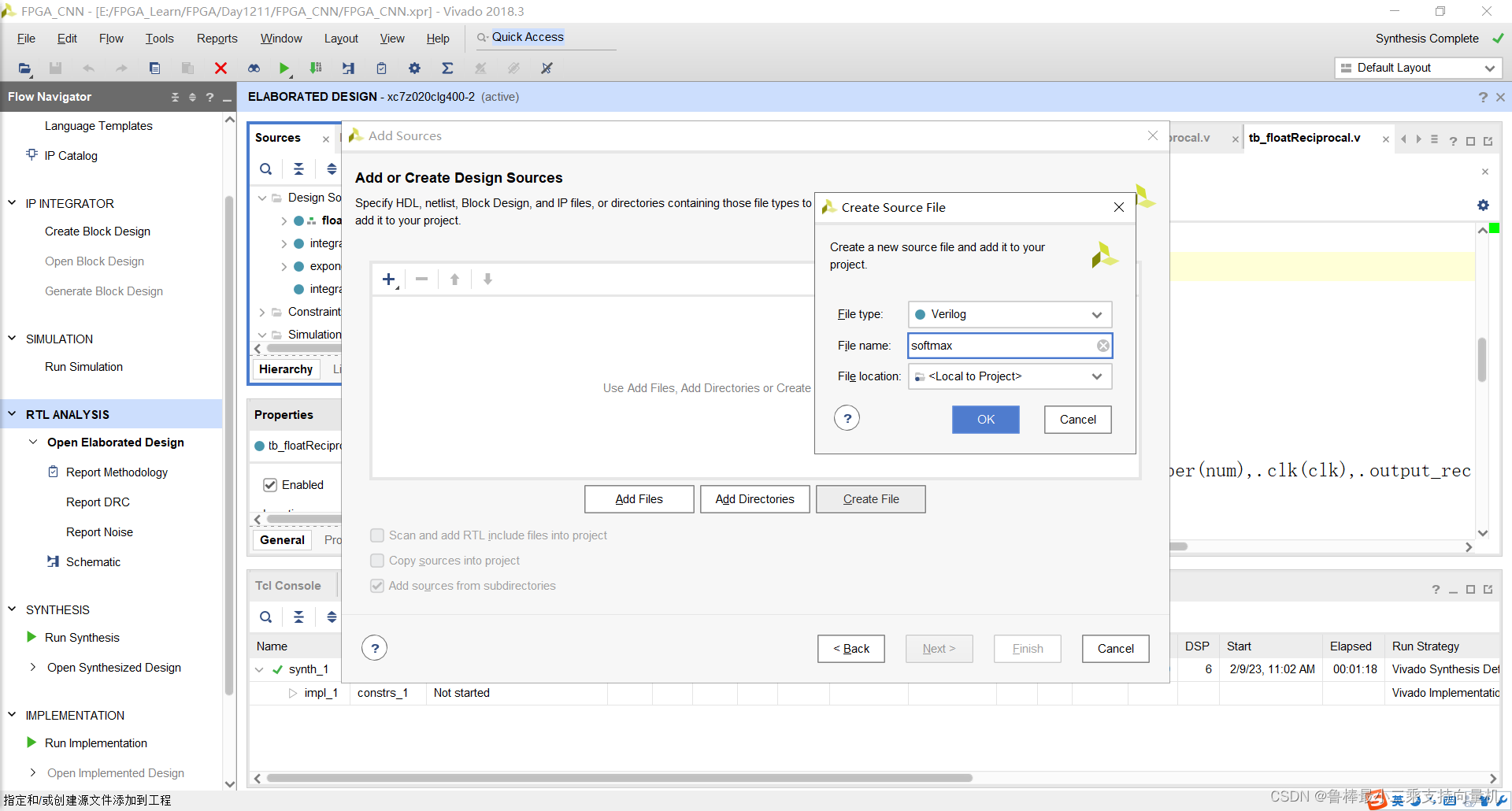1512x811 pixels.
Task: Click Cancel in Add Sources dialog
Action: [x=1116, y=649]
